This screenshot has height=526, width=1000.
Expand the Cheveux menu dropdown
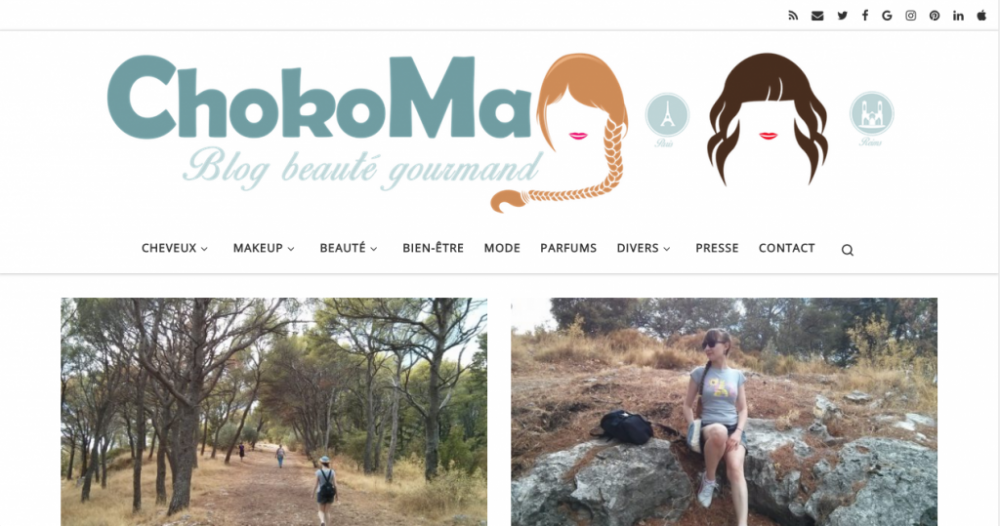pyautogui.click(x=175, y=248)
